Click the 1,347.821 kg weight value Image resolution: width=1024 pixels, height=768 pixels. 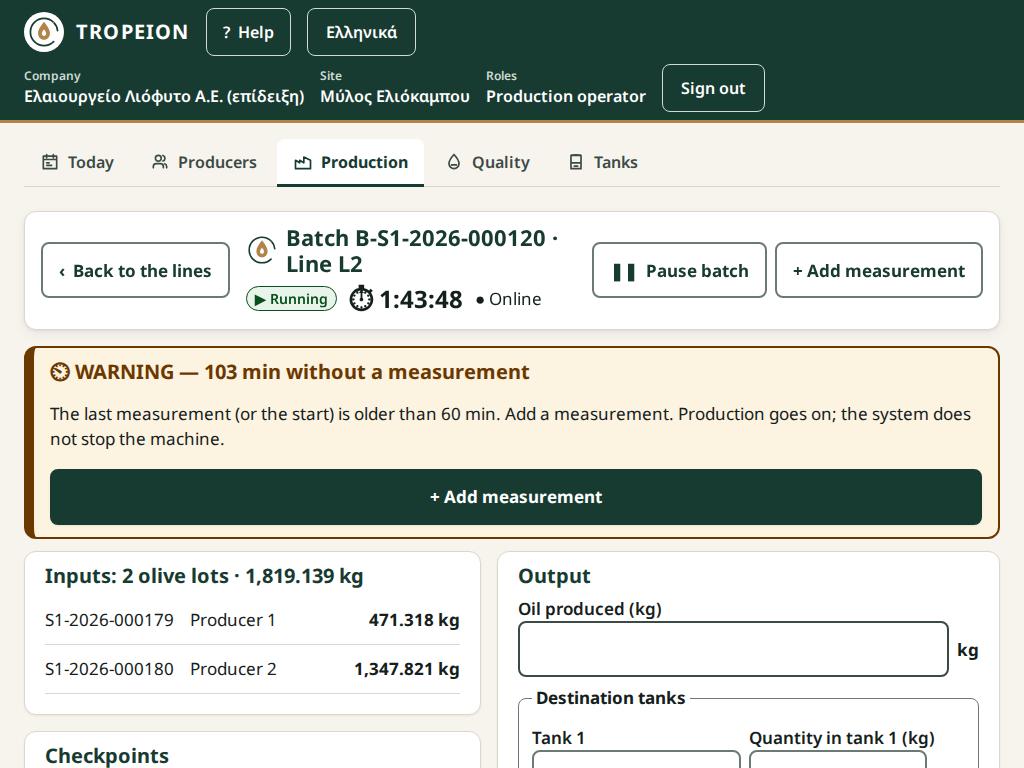click(407, 669)
